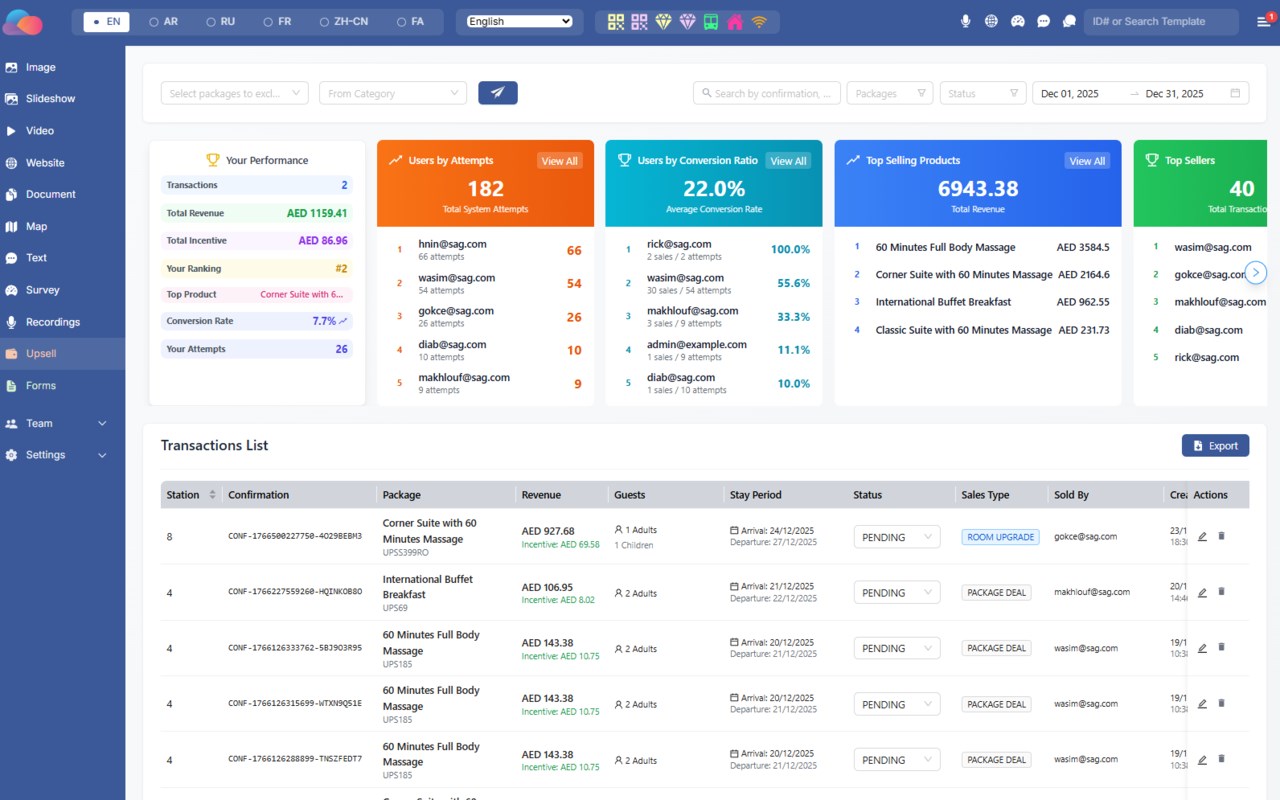
Task: Export the Transactions List
Action: (1215, 446)
